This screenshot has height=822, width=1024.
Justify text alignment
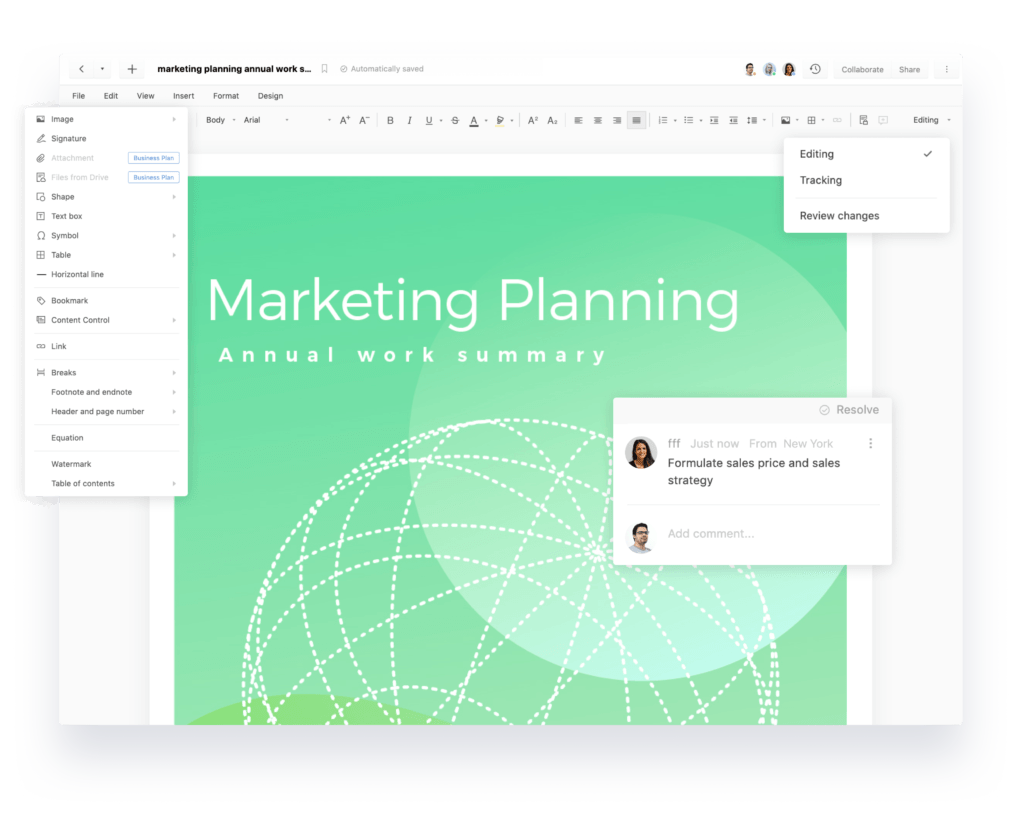click(636, 120)
